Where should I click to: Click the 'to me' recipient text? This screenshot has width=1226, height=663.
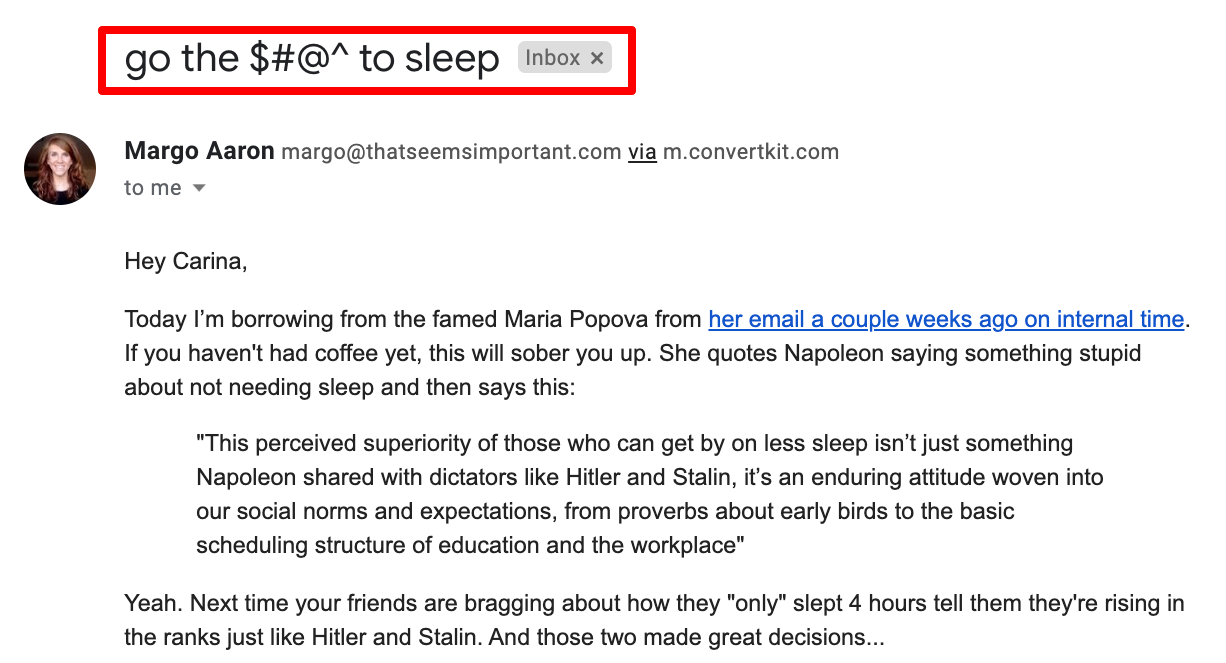coord(152,188)
